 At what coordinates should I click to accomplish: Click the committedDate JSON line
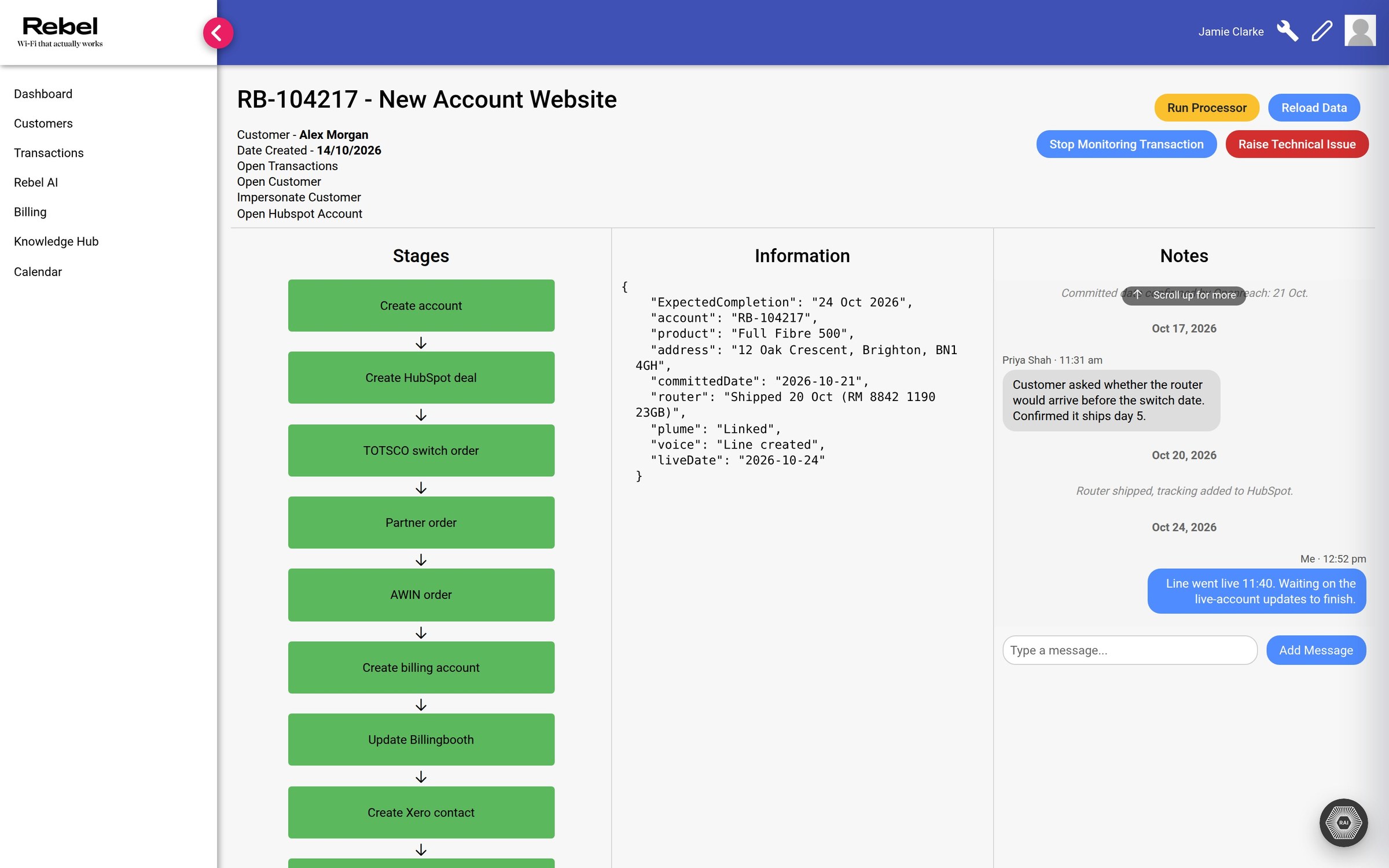pyautogui.click(x=759, y=381)
